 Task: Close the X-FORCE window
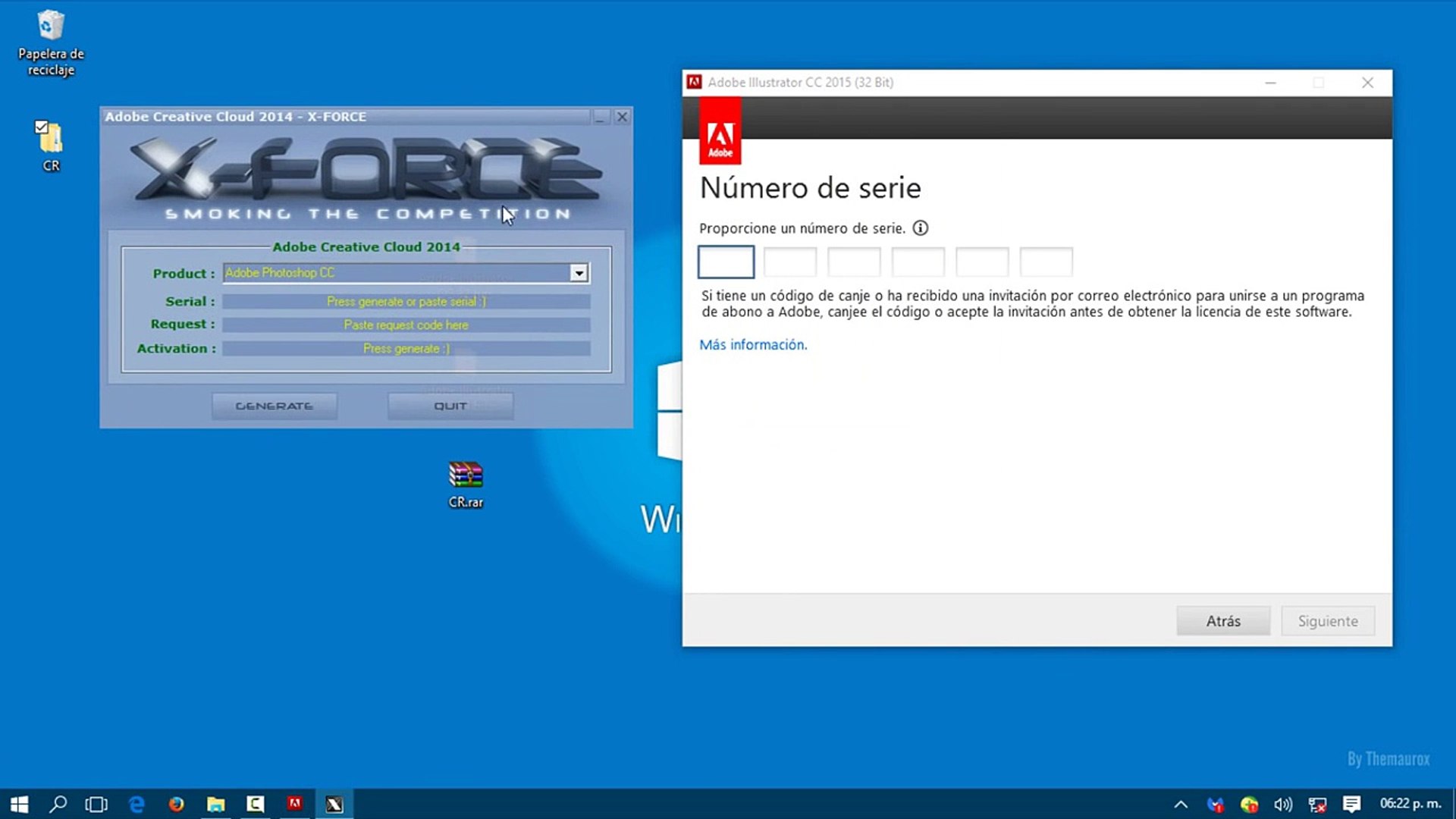pyautogui.click(x=622, y=117)
